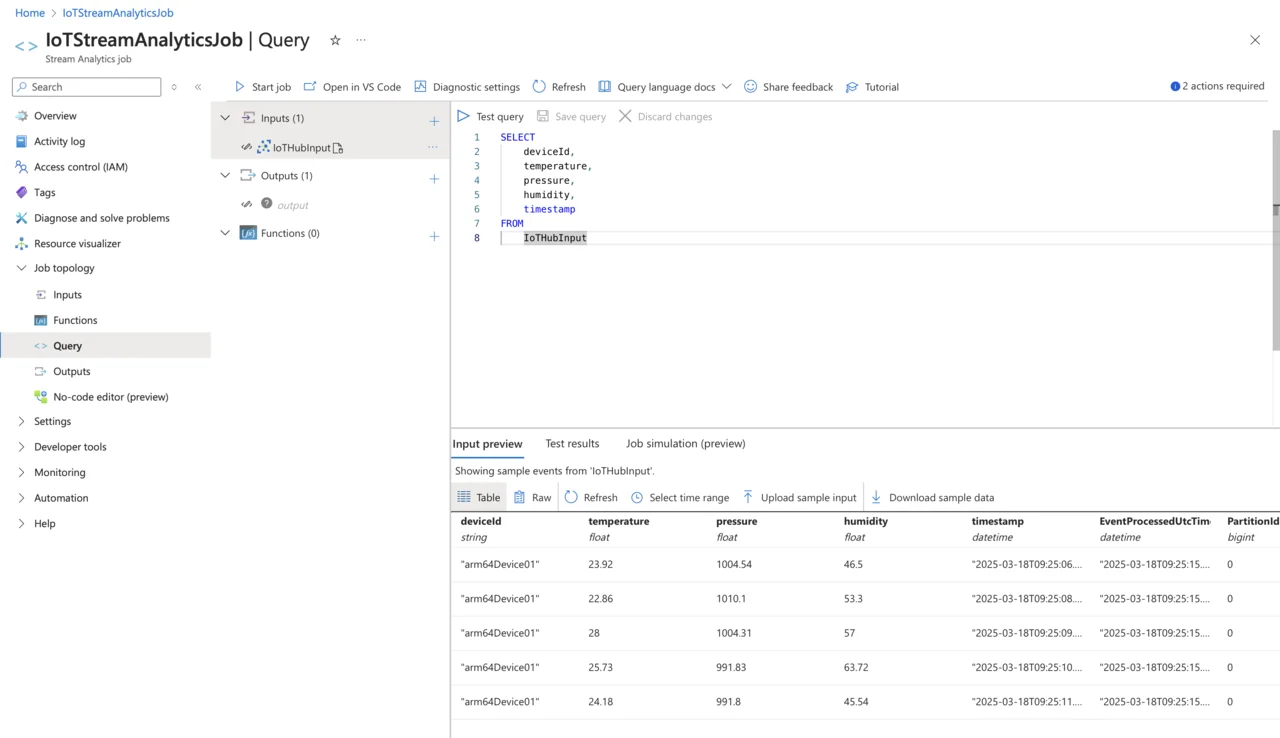Viewport: 1280px width, 738px height.
Task: Open the Job simulation (preview) tab
Action: click(685, 443)
